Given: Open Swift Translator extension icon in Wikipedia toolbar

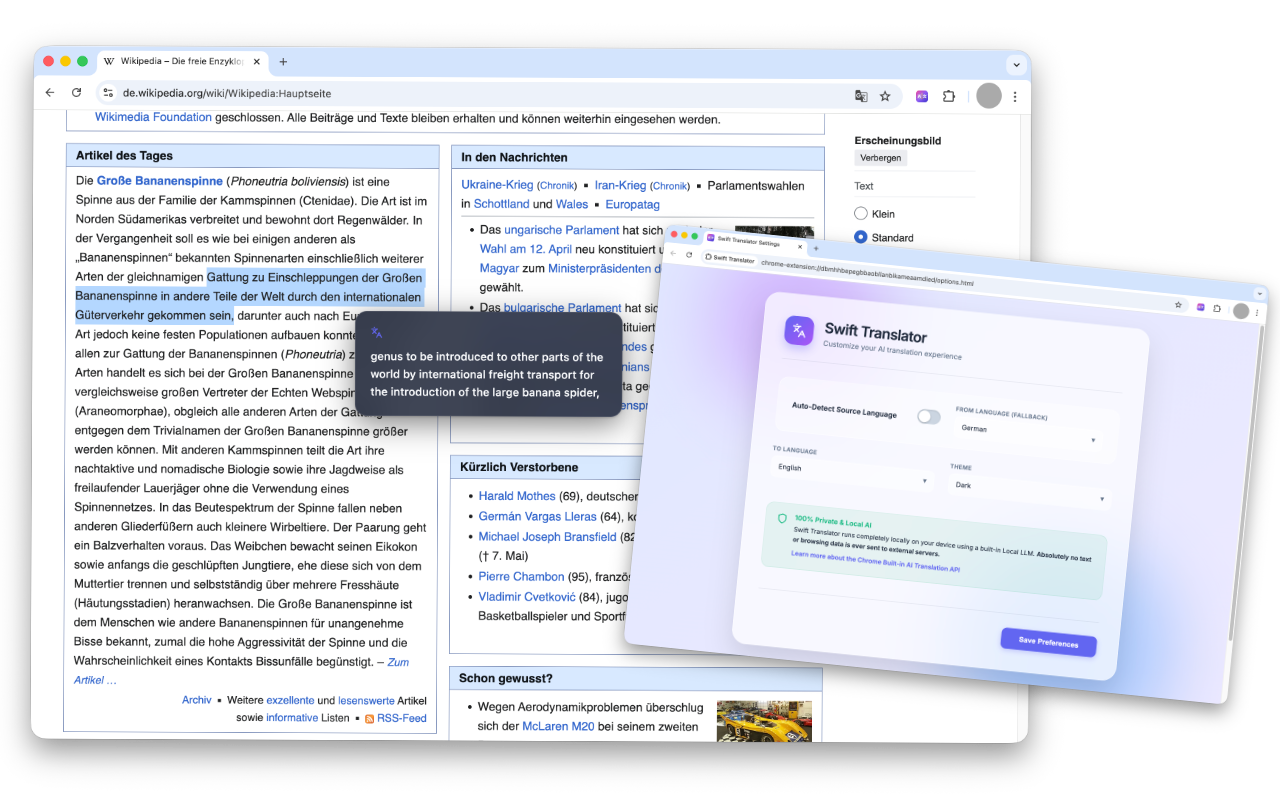Looking at the screenshot, I should point(922,96).
